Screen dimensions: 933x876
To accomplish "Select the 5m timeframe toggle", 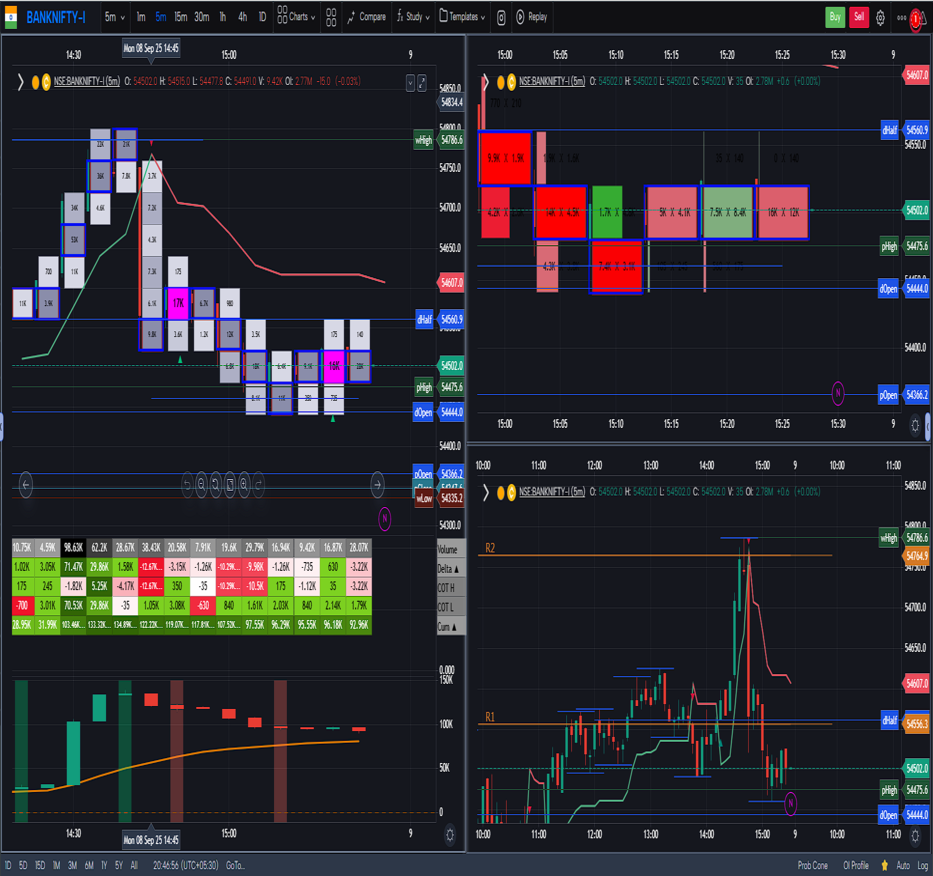I will (x=160, y=17).
